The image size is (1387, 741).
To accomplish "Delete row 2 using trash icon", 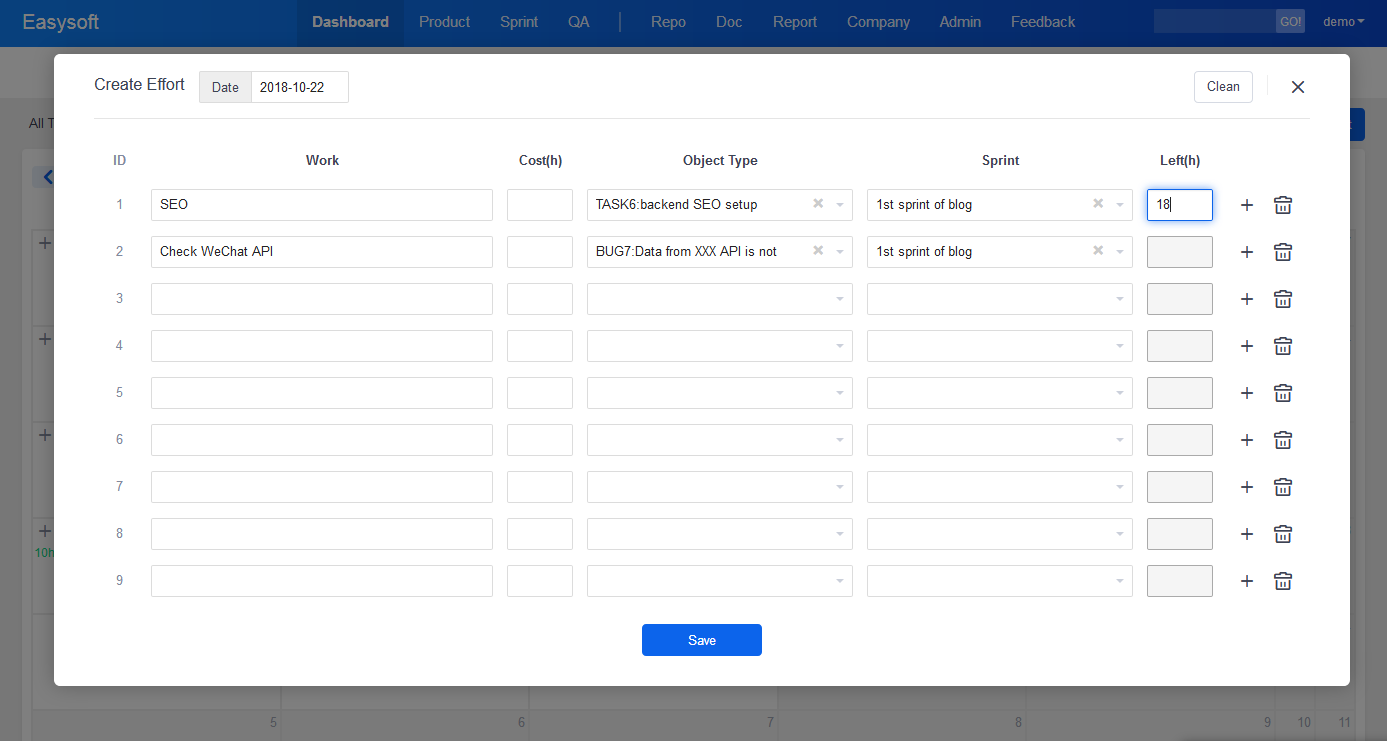I will coord(1283,252).
